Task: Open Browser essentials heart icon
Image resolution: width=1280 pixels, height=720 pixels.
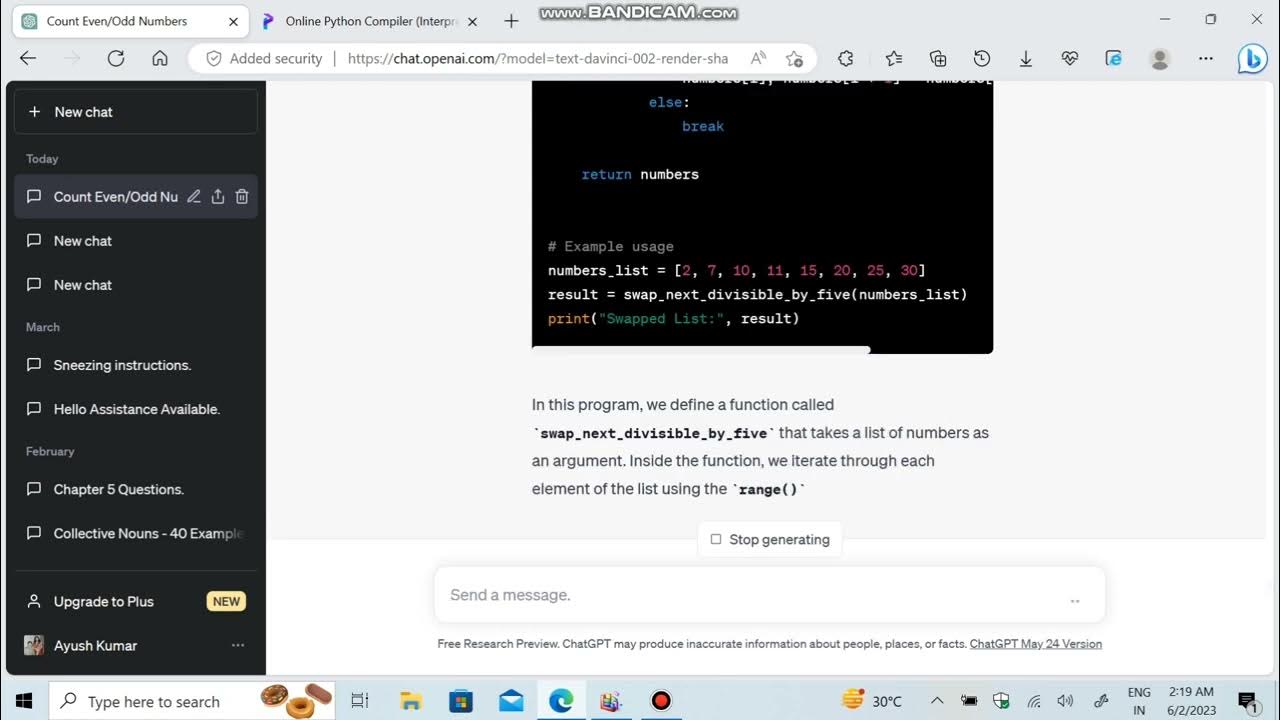Action: click(x=1070, y=58)
